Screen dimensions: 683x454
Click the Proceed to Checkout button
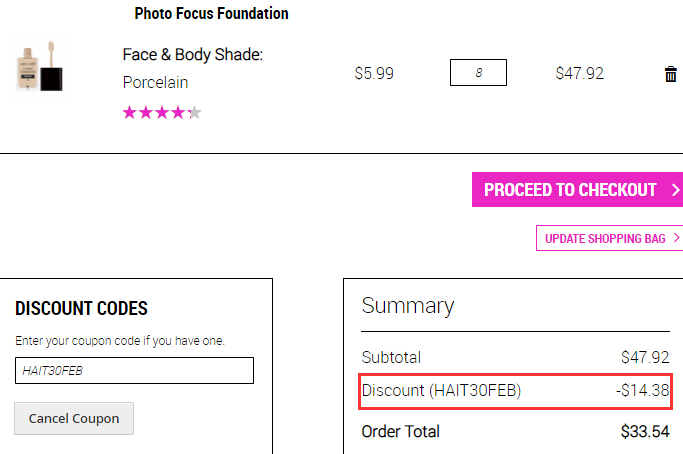[x=578, y=190]
